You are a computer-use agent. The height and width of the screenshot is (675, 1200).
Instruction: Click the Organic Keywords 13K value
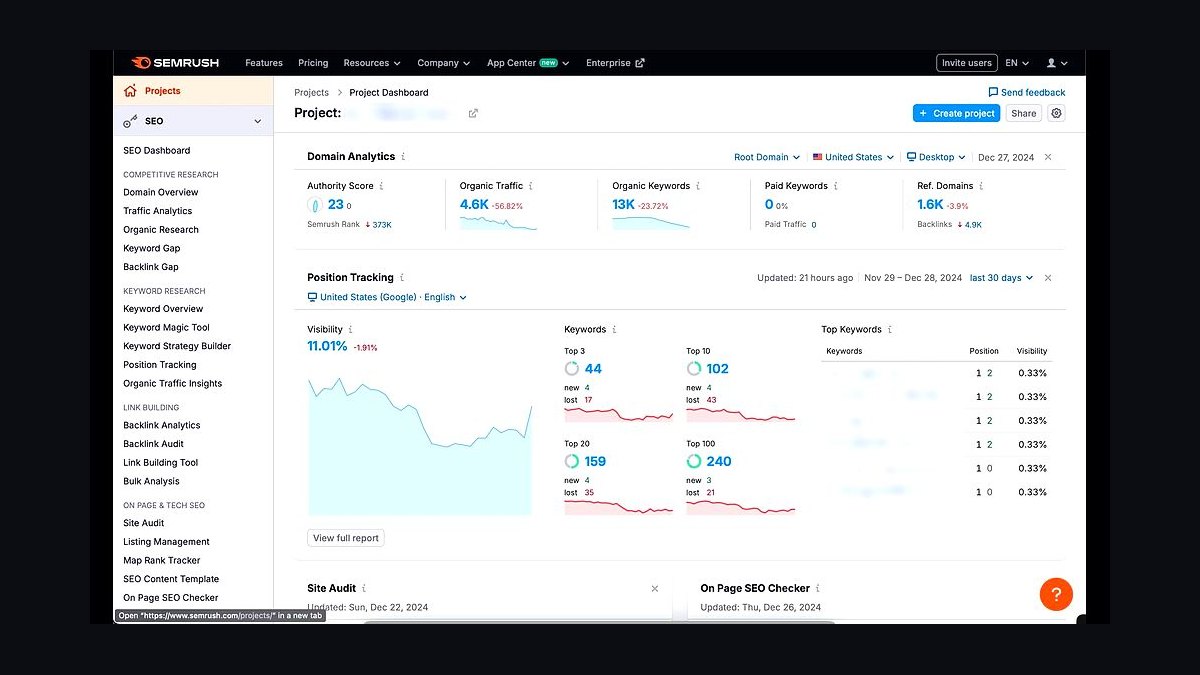coord(624,204)
